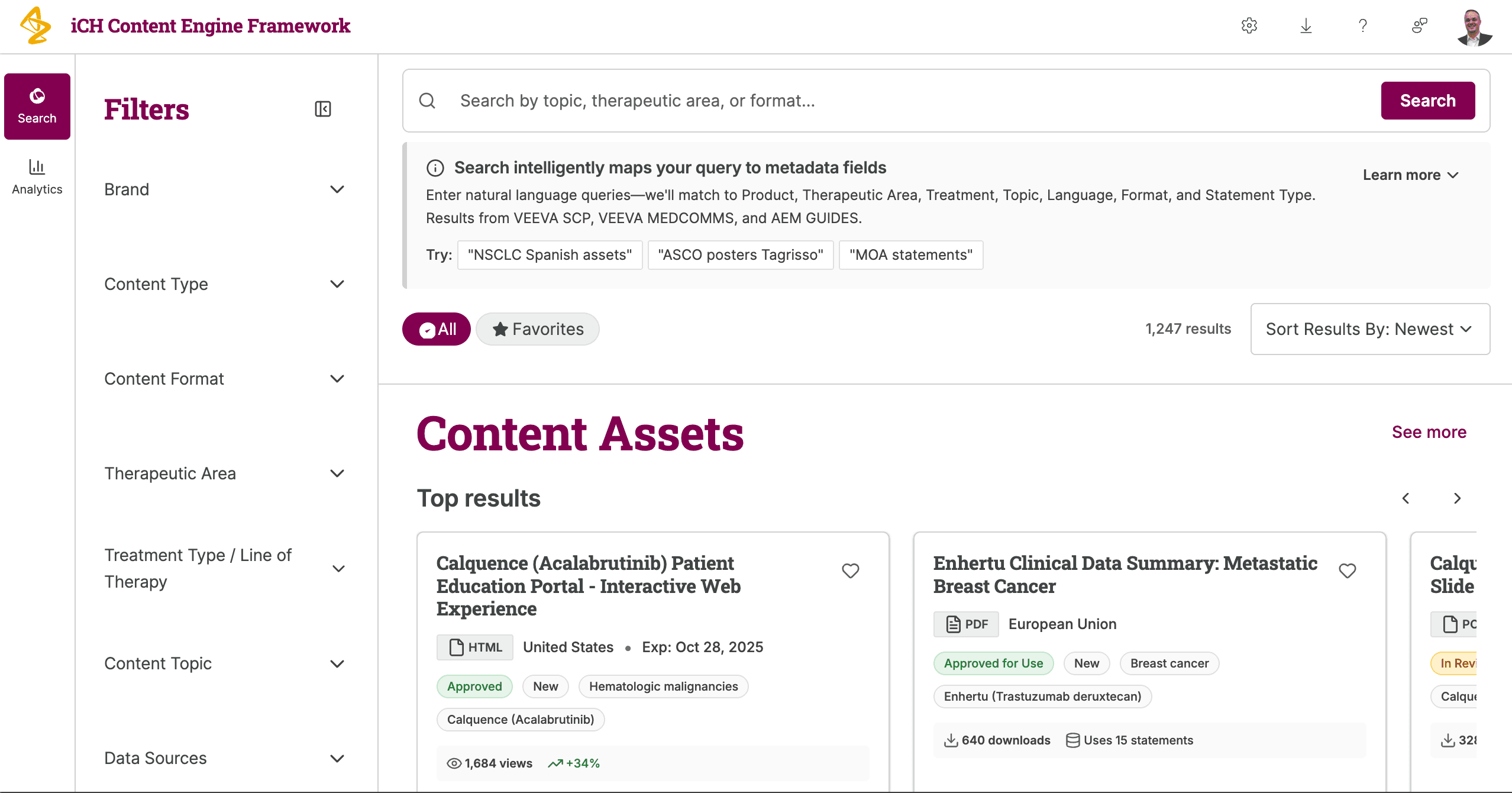Open the See more link for Content Assets
The image size is (1512, 793).
pyautogui.click(x=1429, y=432)
